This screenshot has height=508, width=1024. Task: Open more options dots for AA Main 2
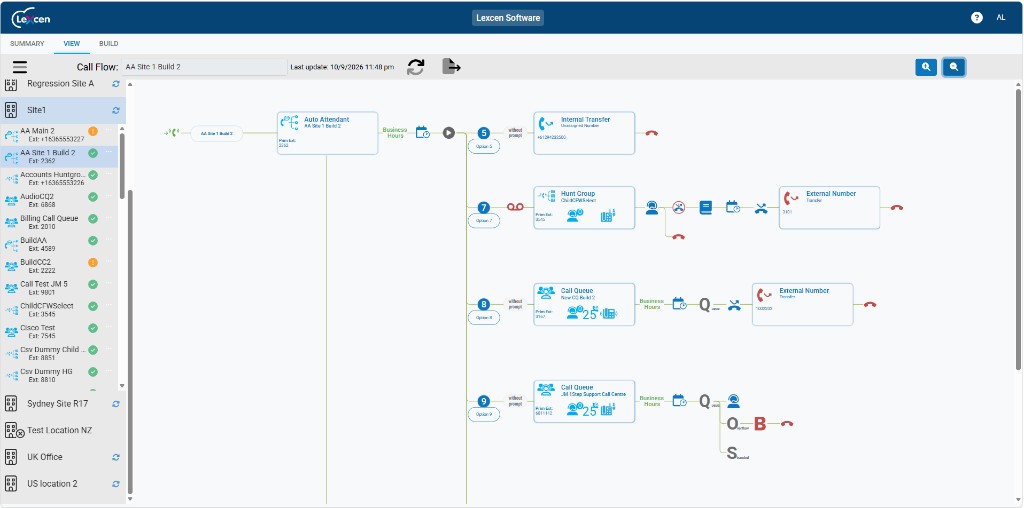pyautogui.click(x=109, y=131)
